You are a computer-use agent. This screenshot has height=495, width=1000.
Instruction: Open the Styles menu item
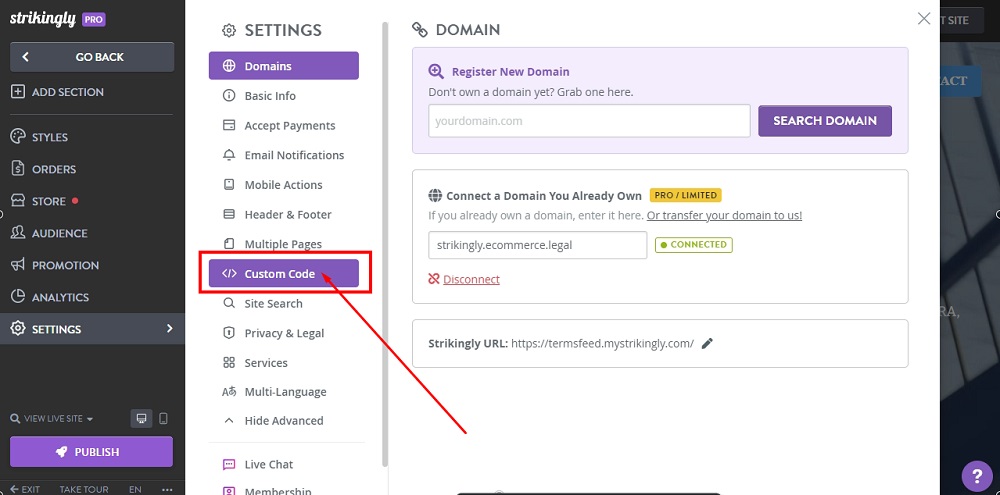pyautogui.click(x=40, y=137)
